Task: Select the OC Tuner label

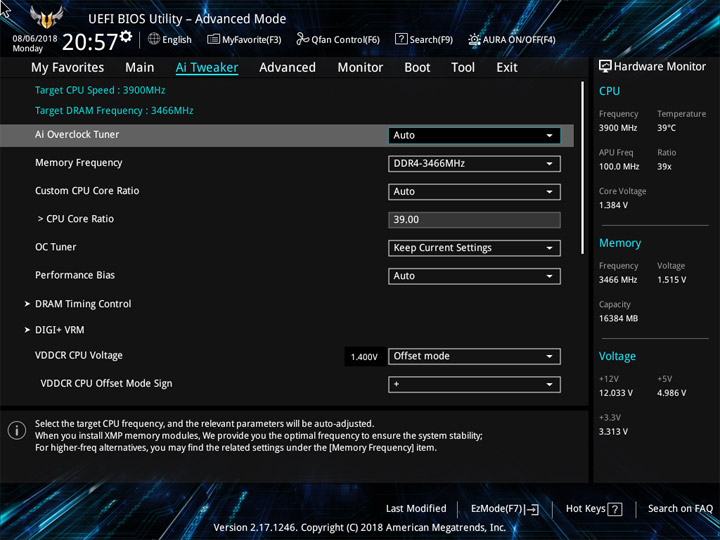Action: pyautogui.click(x=56, y=247)
